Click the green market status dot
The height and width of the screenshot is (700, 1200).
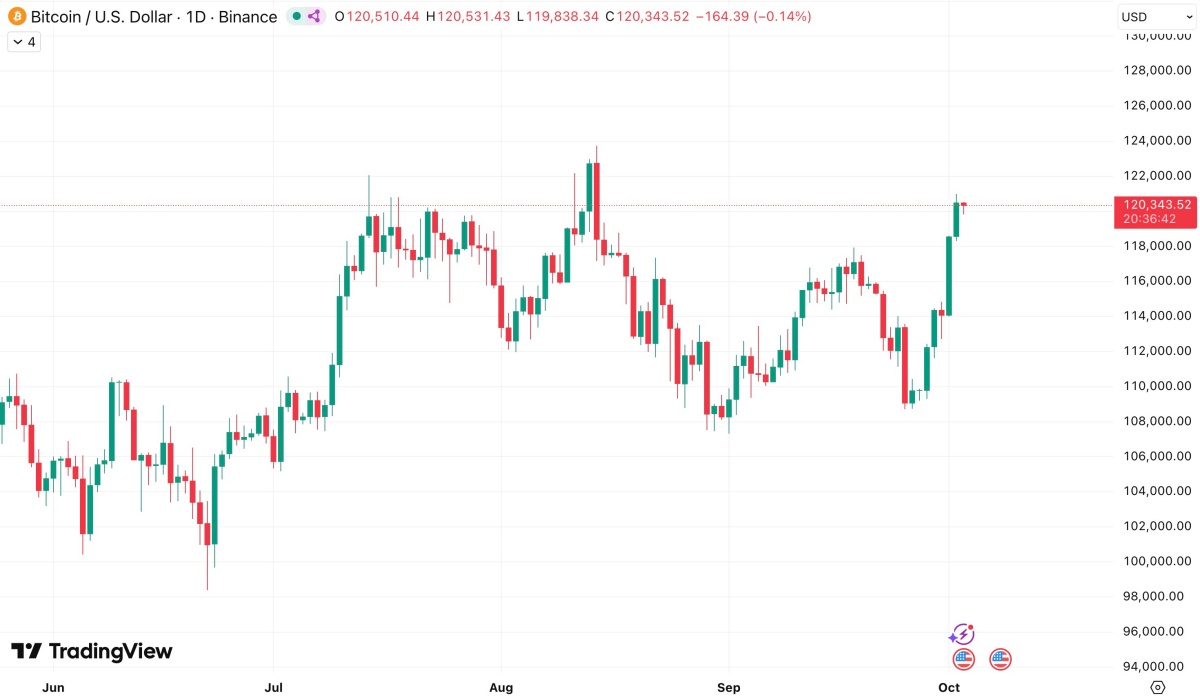click(297, 16)
